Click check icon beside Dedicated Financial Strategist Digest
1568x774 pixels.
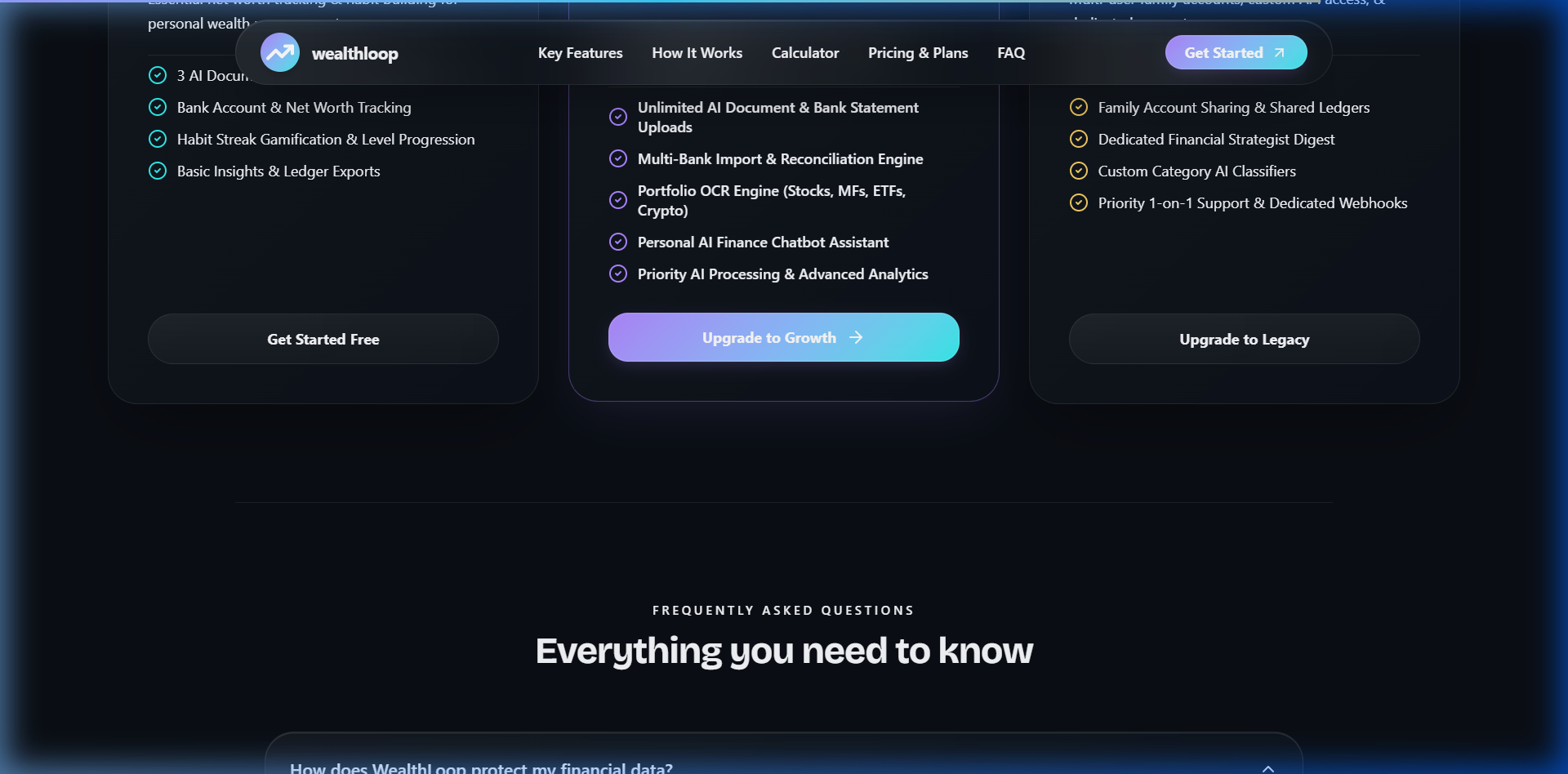pyautogui.click(x=1079, y=139)
